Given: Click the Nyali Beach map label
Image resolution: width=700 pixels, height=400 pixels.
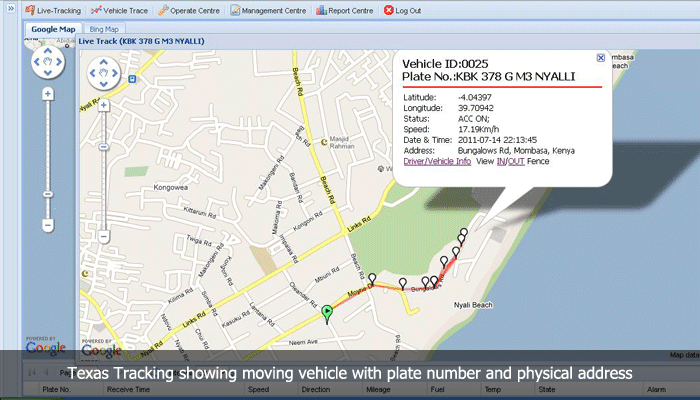Looking at the screenshot, I should [x=473, y=305].
